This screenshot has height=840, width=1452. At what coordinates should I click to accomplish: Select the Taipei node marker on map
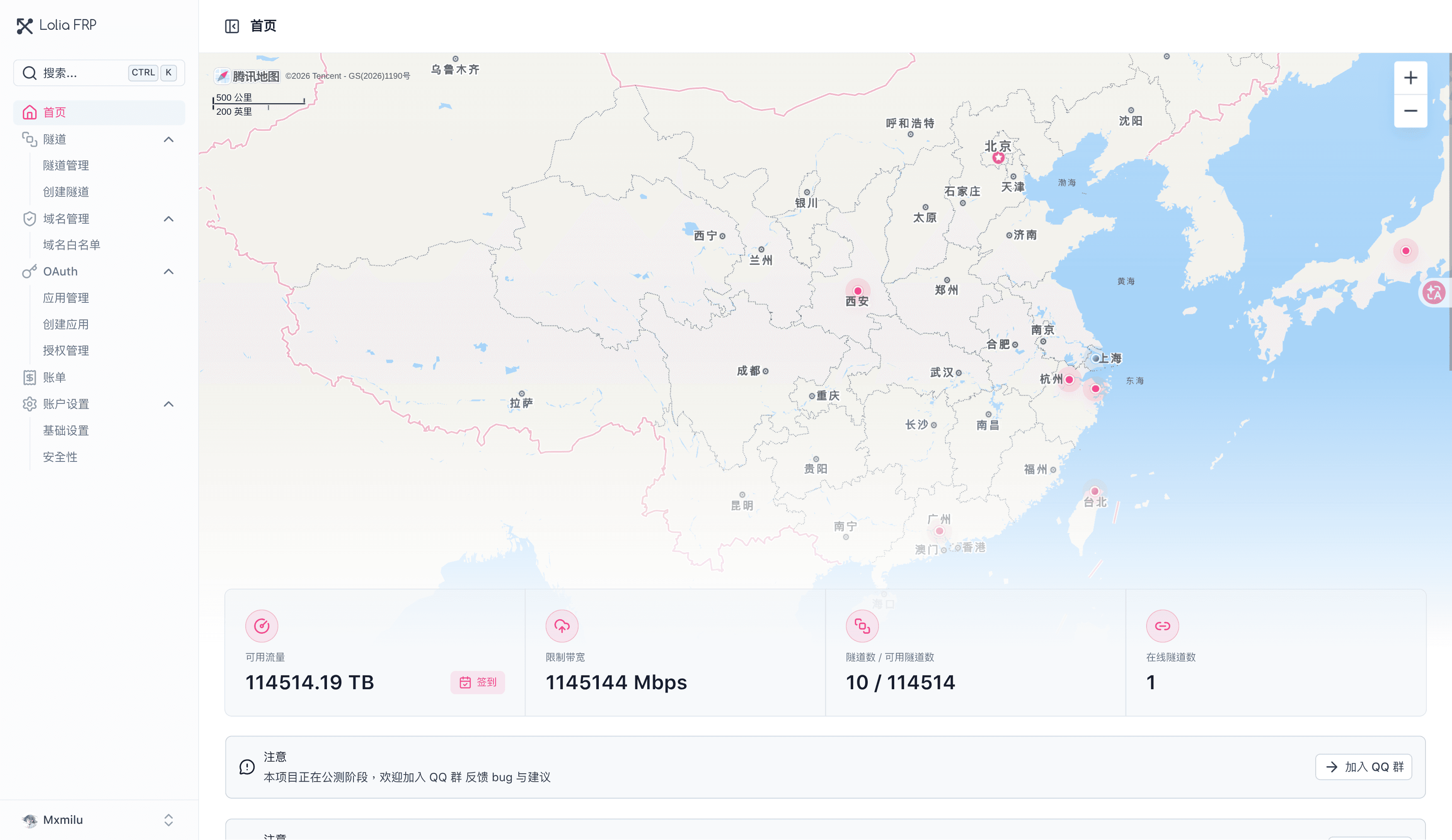pos(1094,491)
